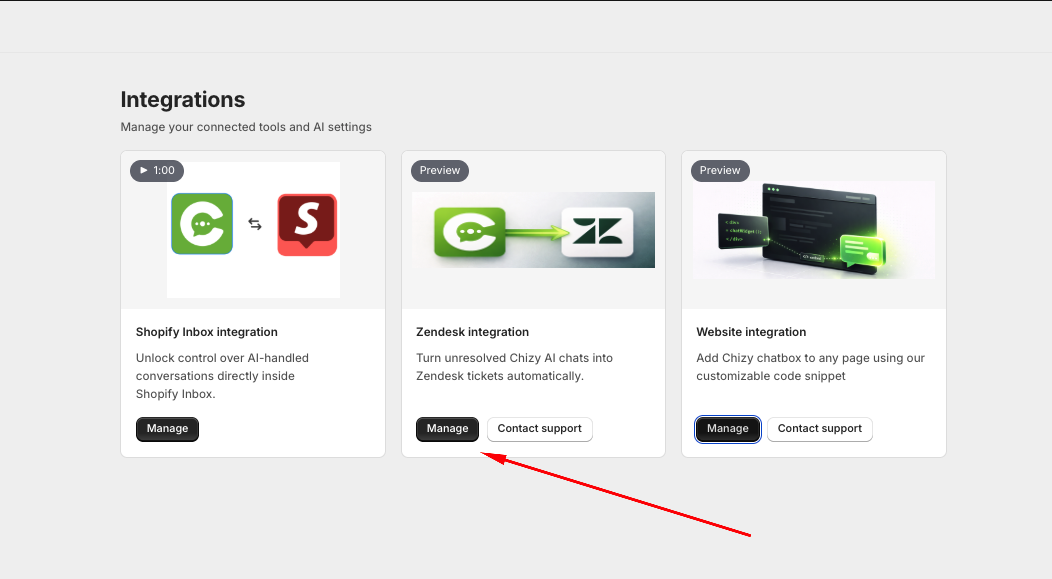Contact support for Website integration
The width and height of the screenshot is (1052, 579).
820,429
